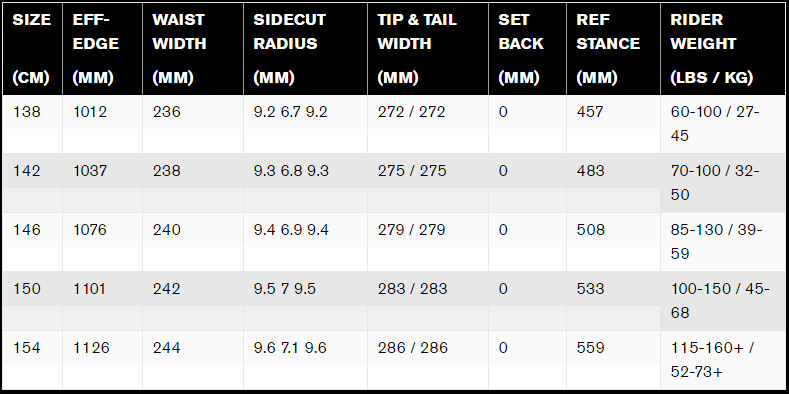The height and width of the screenshot is (394, 789).
Task: Click the SIZE (CM) column header
Action: pos(32,49)
